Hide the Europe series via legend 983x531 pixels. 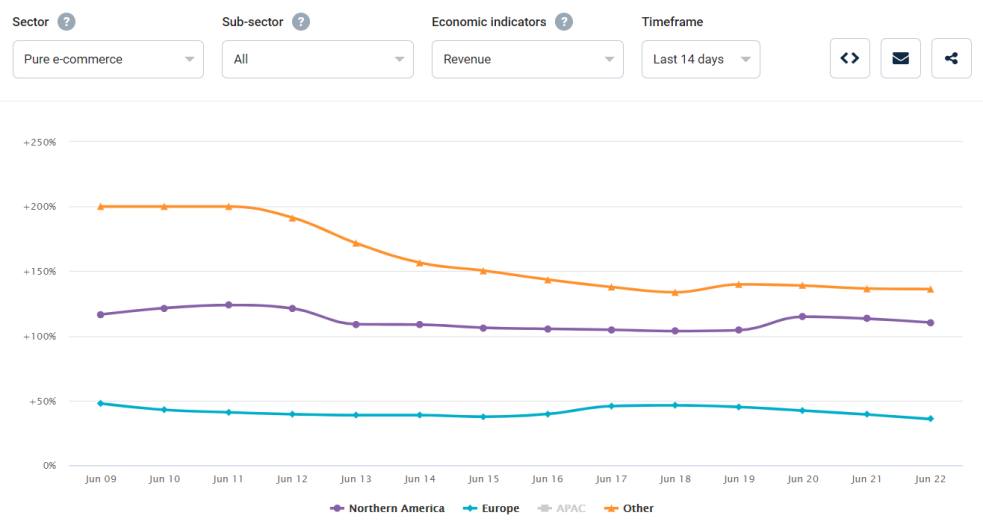coord(491,508)
